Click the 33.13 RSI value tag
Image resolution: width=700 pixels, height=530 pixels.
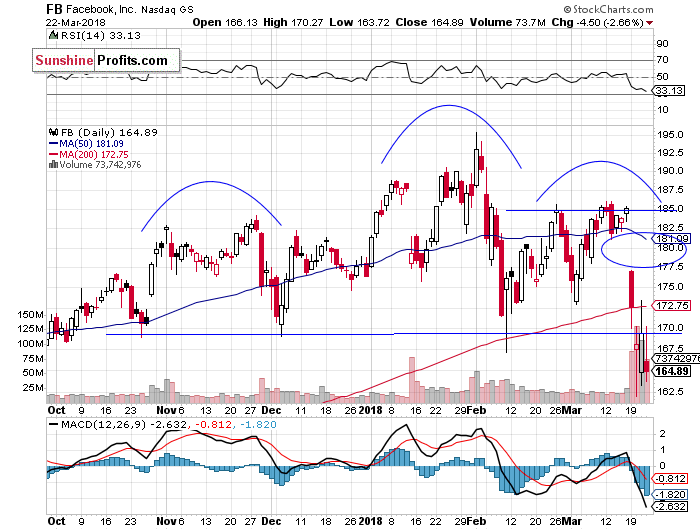(669, 91)
